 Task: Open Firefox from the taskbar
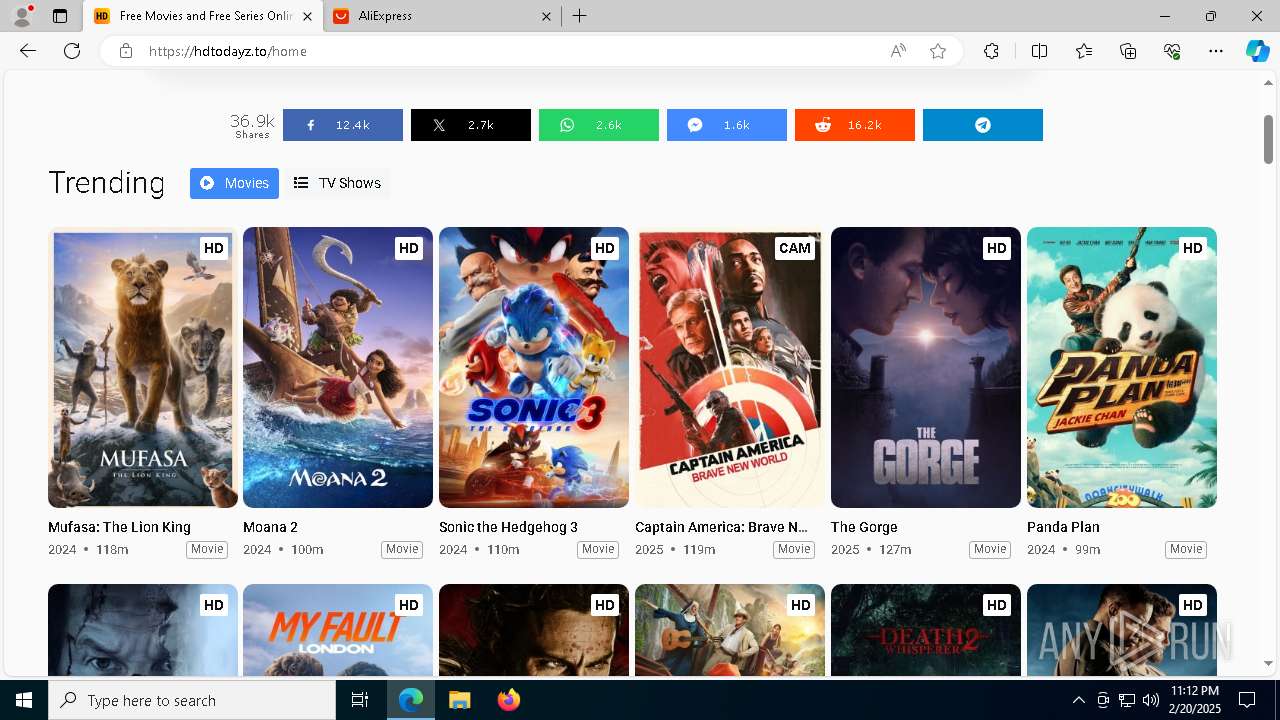(508, 700)
